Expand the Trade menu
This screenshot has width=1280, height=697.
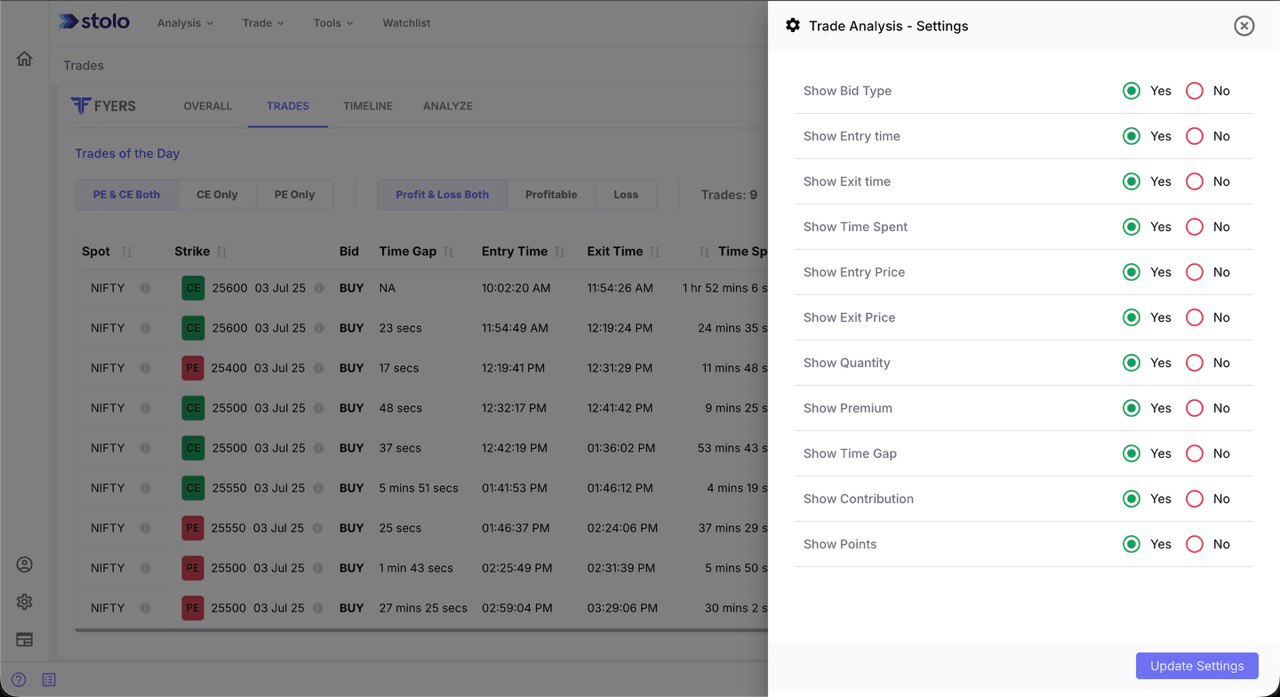(x=263, y=23)
